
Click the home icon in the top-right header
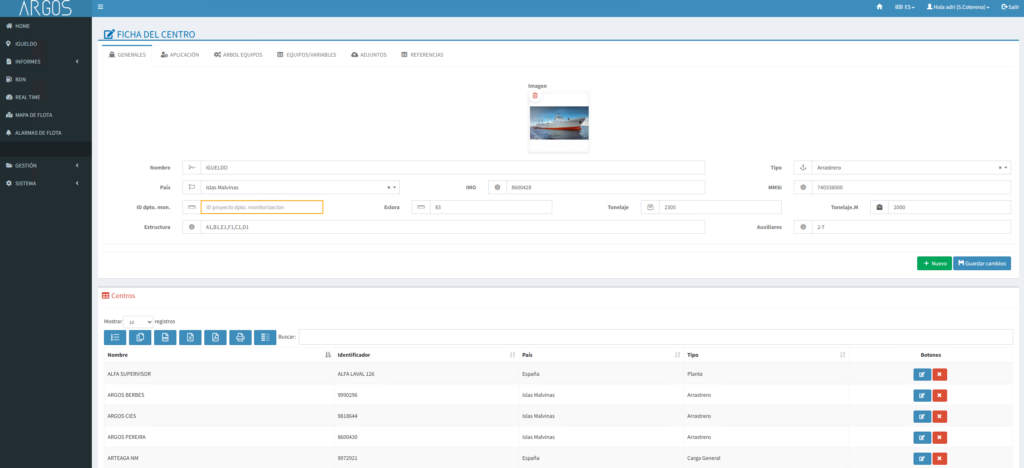click(x=879, y=7)
